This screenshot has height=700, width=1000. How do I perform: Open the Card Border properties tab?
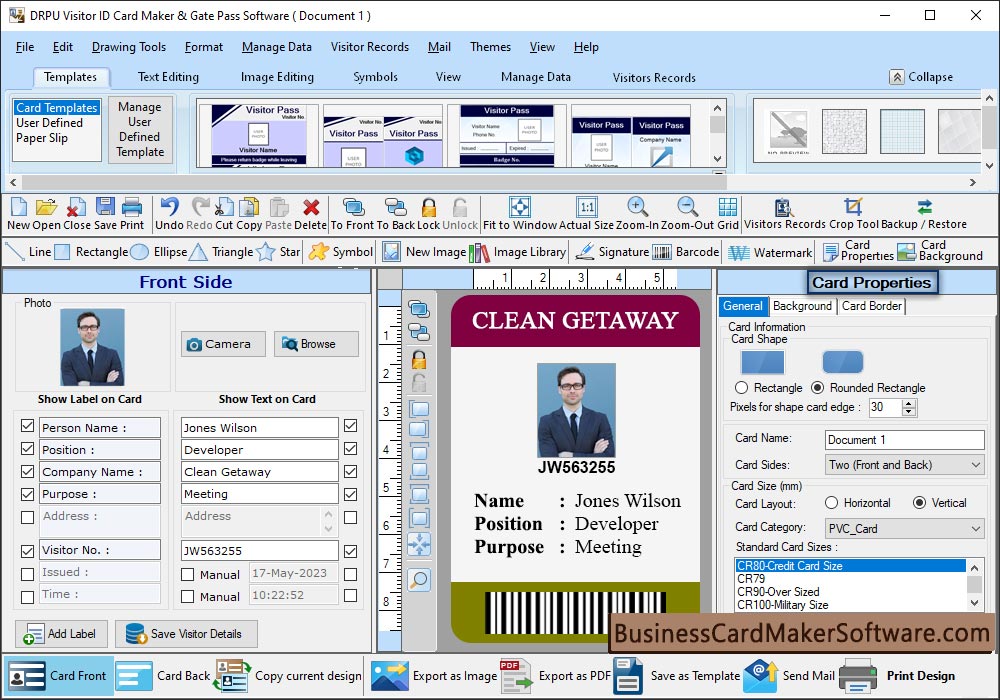(872, 306)
